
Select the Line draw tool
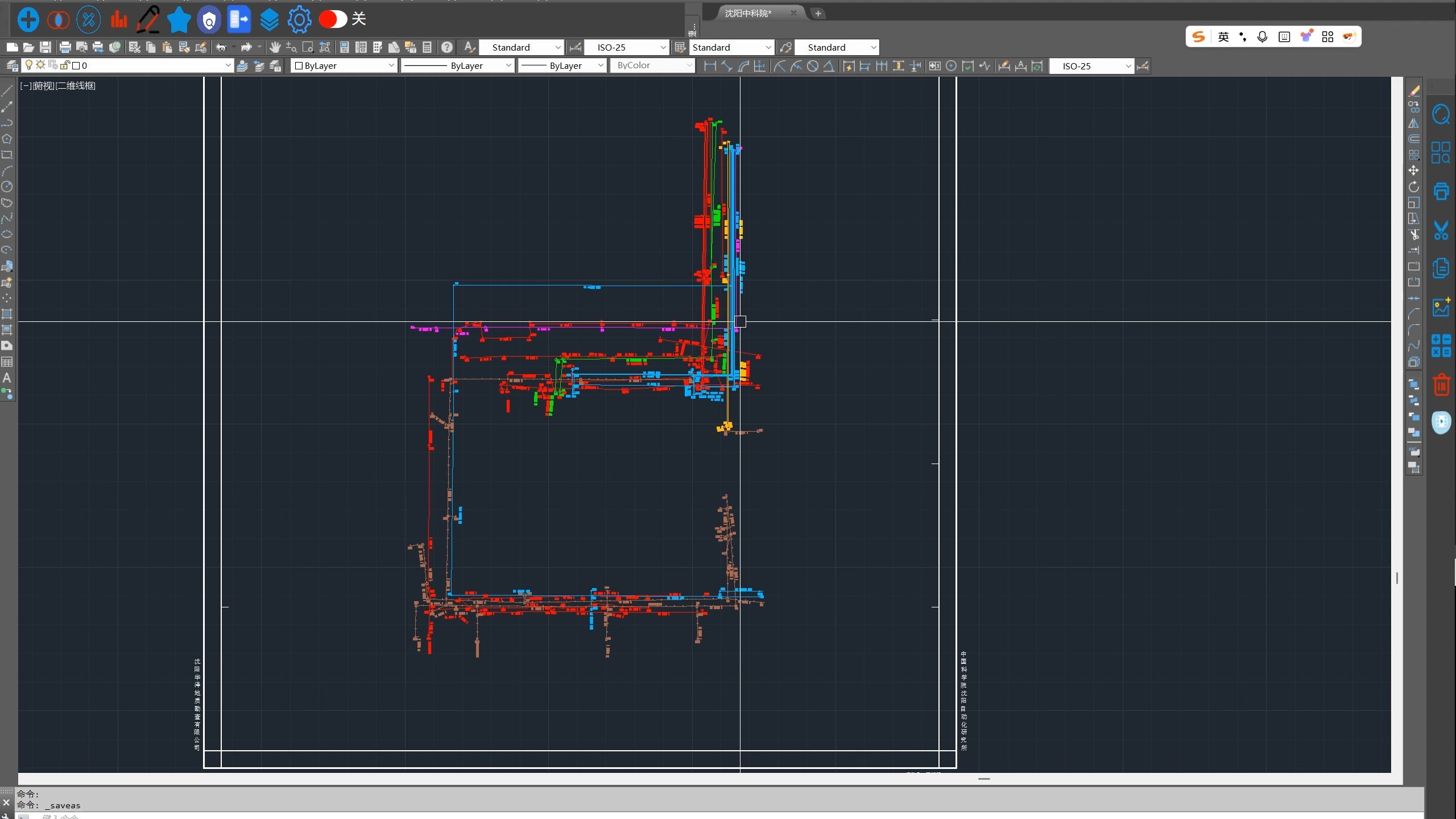(7, 91)
